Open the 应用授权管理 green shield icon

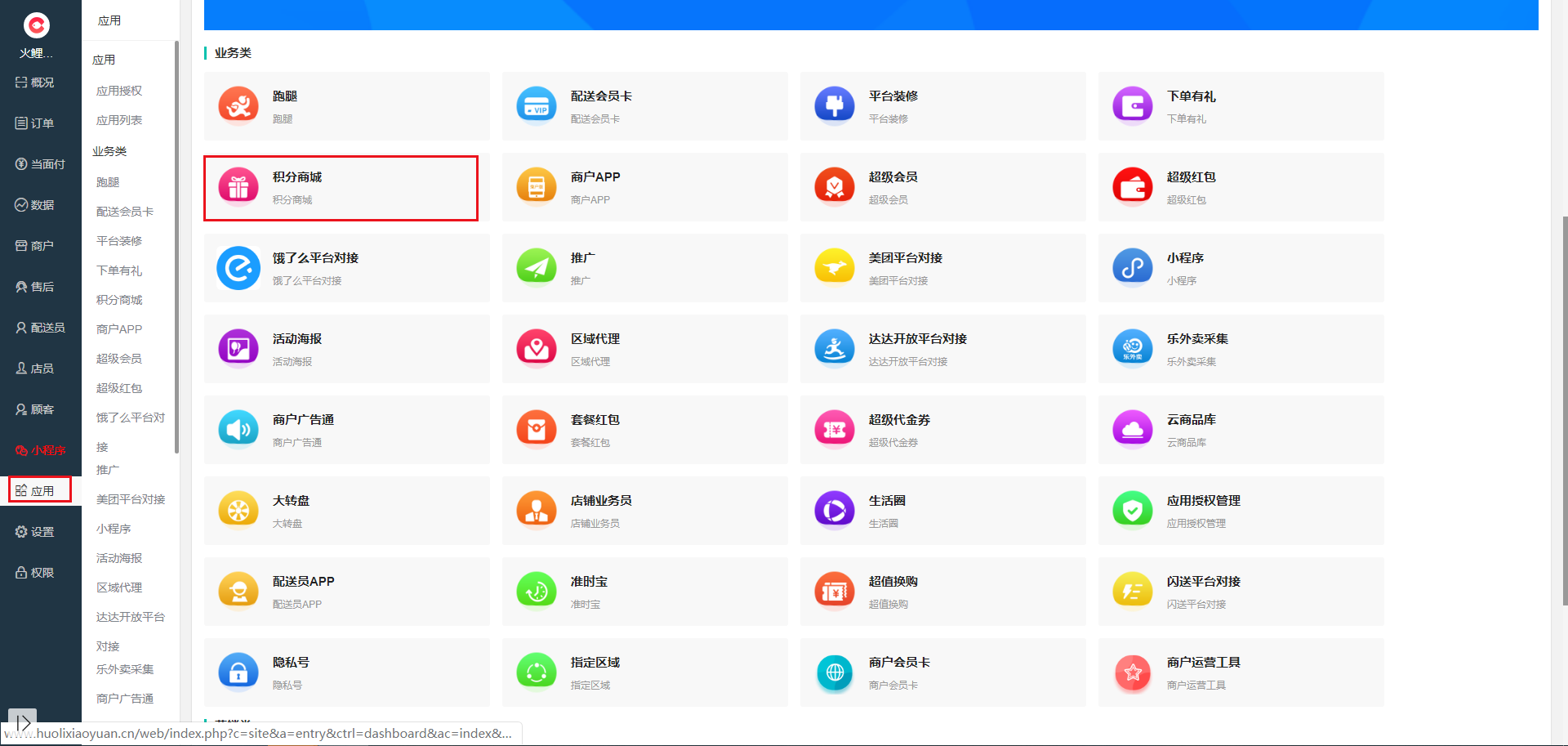[1133, 511]
